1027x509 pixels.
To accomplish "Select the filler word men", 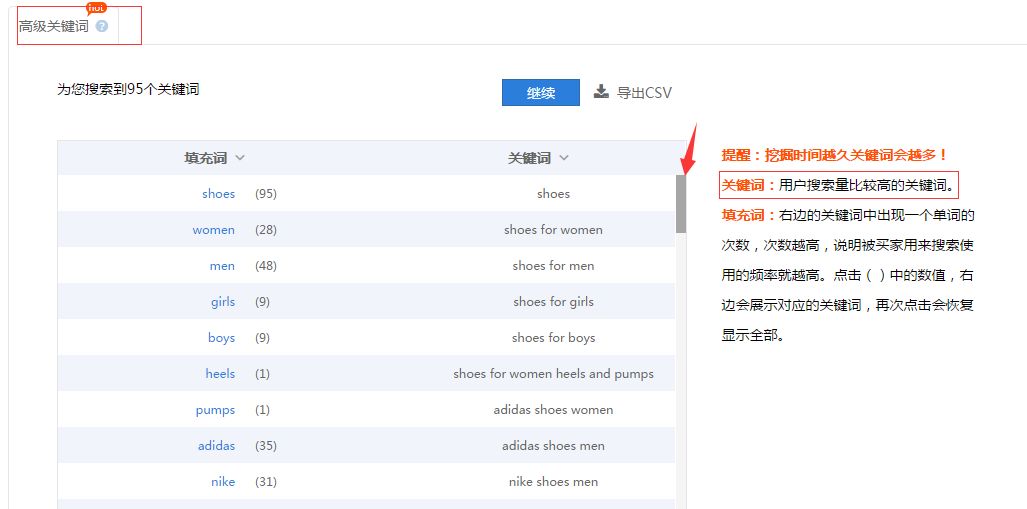I will [222, 266].
